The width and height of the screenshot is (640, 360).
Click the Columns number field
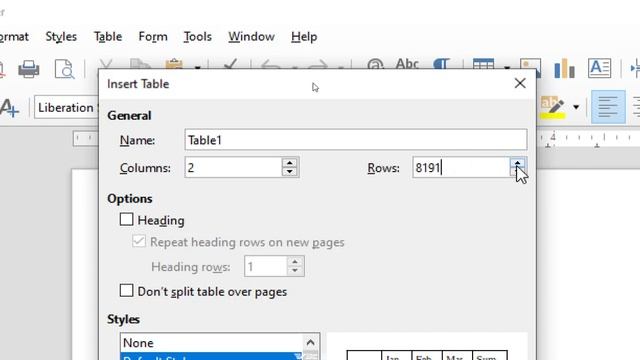click(x=233, y=167)
